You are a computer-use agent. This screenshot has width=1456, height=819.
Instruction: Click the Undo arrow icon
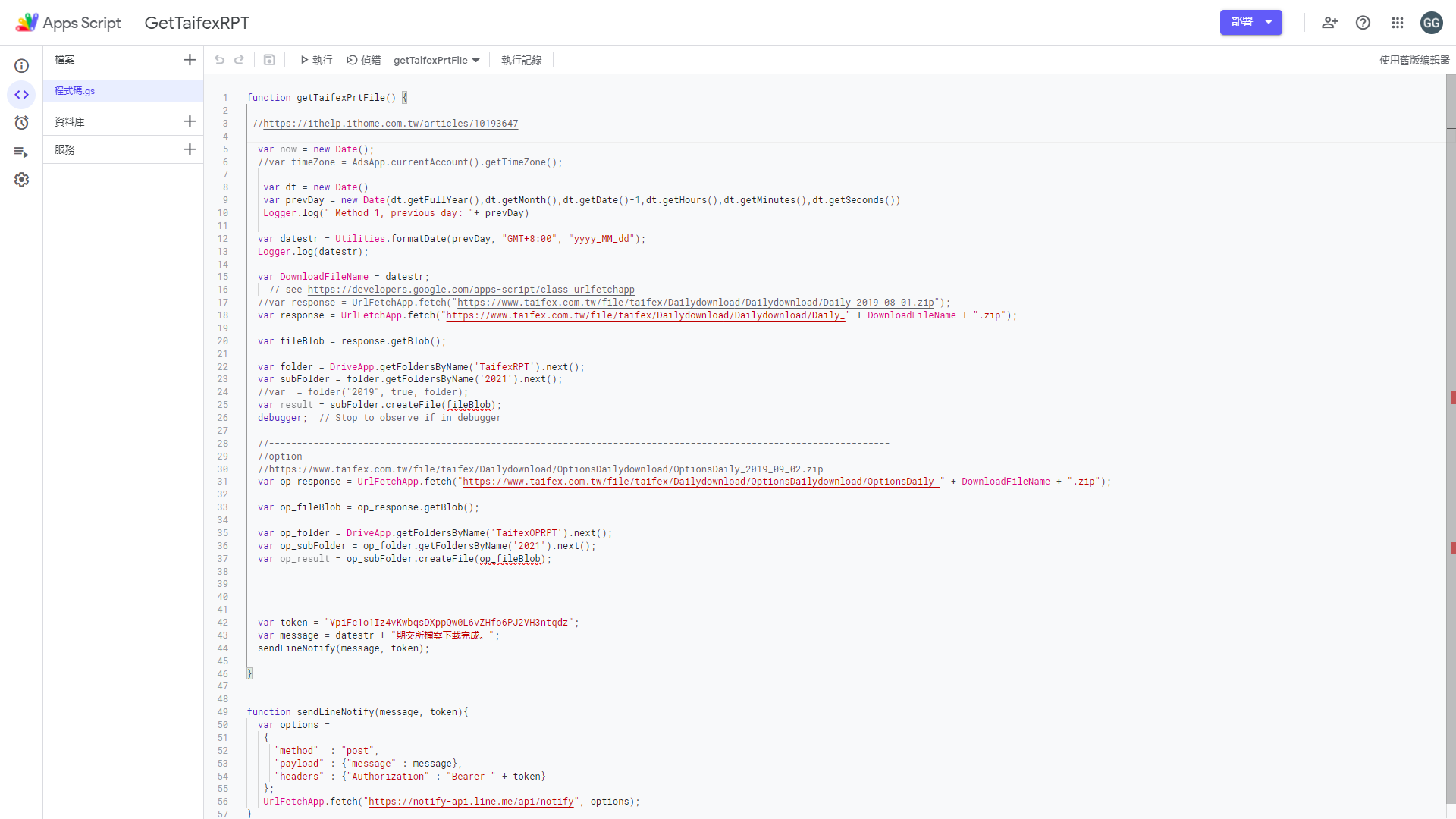220,60
